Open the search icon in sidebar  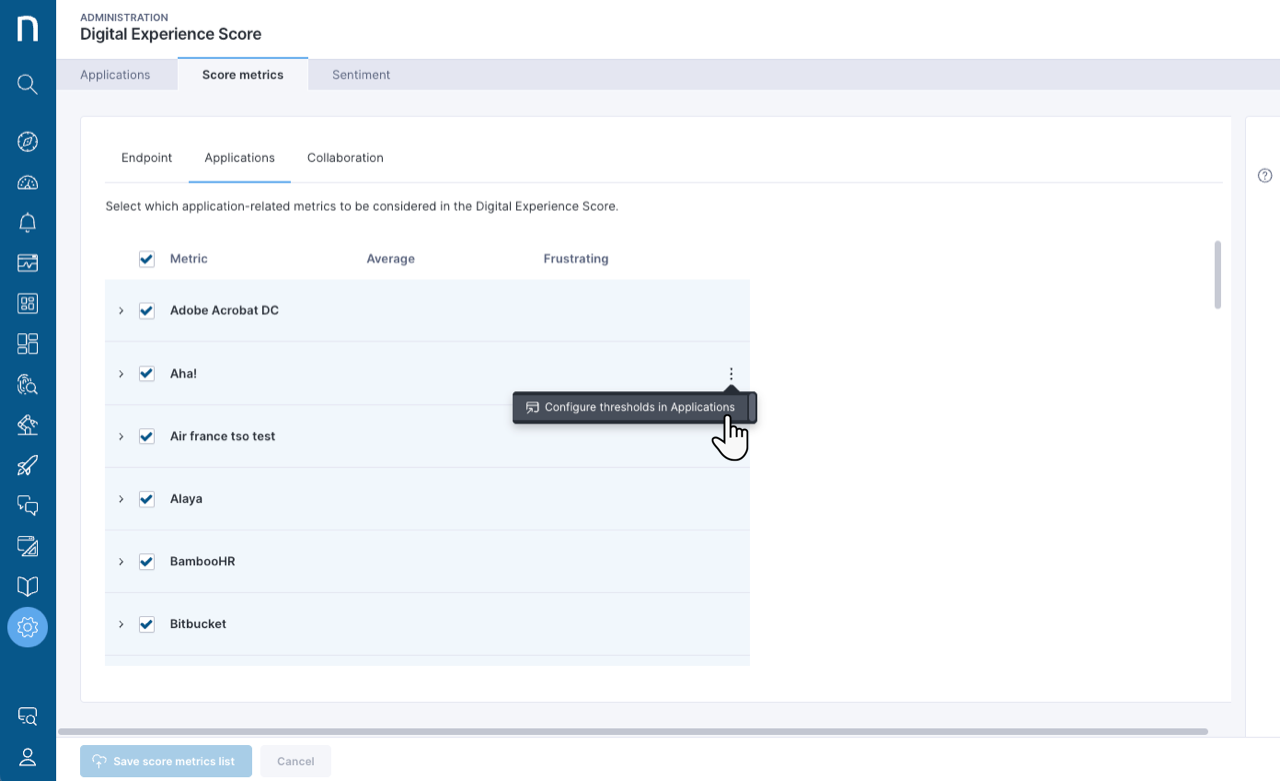tap(28, 84)
